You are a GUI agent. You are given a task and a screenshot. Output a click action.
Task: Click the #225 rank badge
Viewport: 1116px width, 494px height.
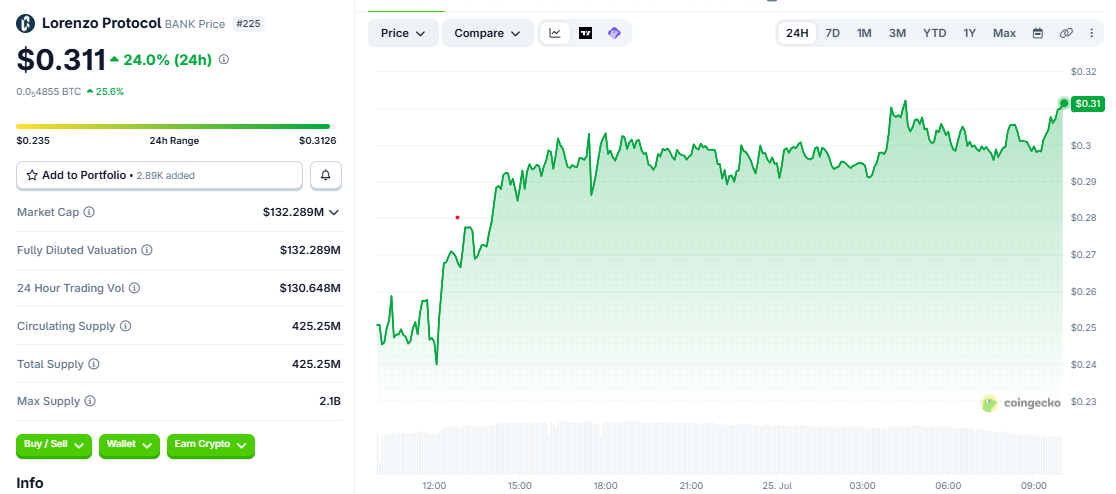point(248,23)
